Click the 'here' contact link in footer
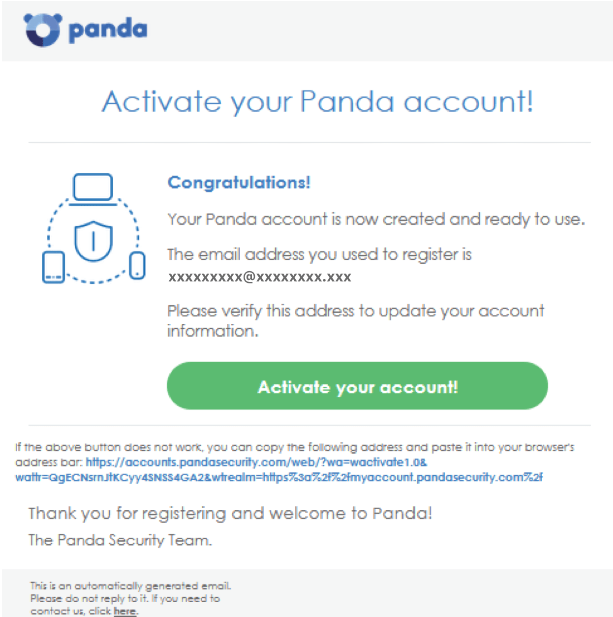 point(125,611)
